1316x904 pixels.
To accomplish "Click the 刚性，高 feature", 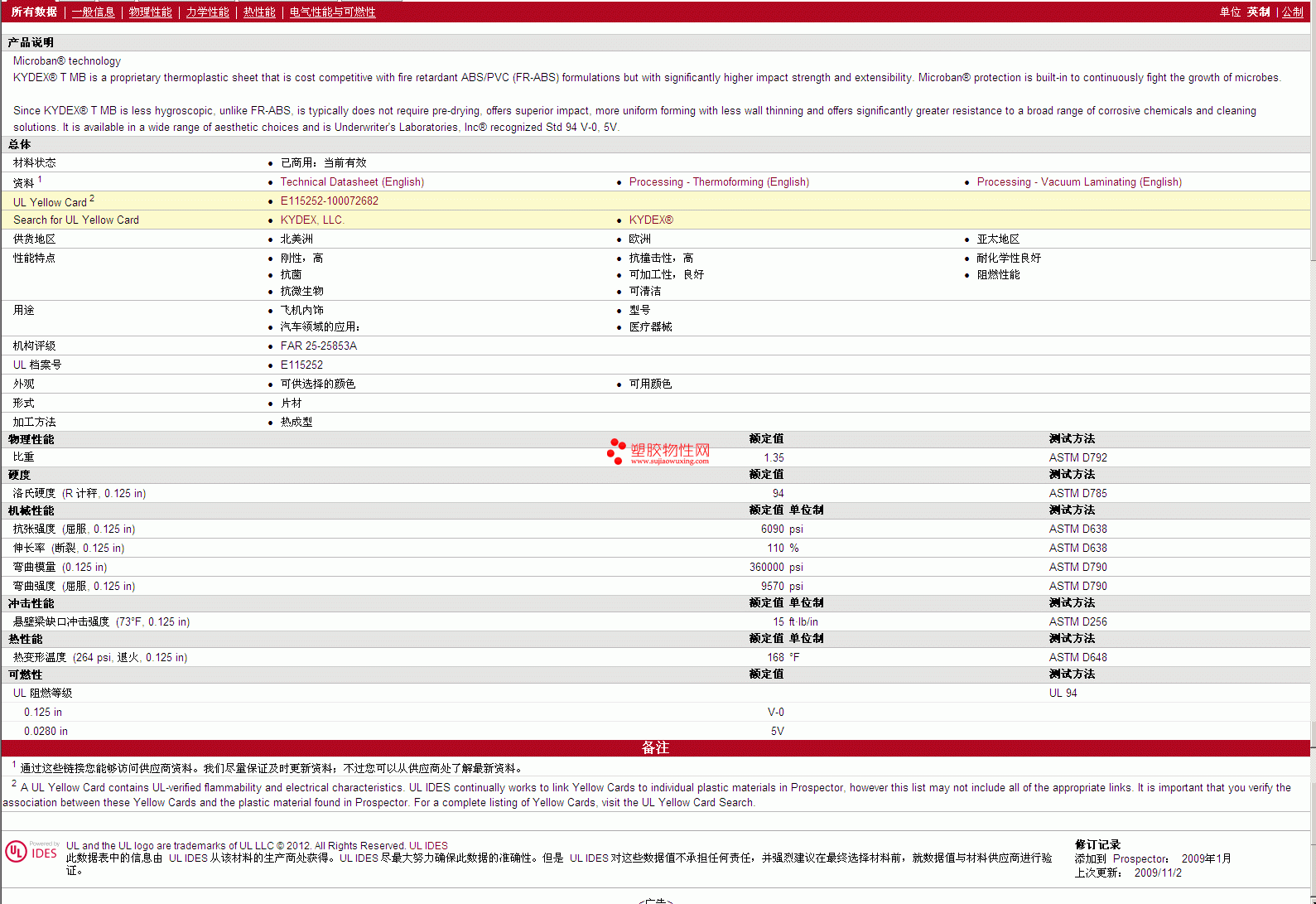I will click(x=301, y=258).
